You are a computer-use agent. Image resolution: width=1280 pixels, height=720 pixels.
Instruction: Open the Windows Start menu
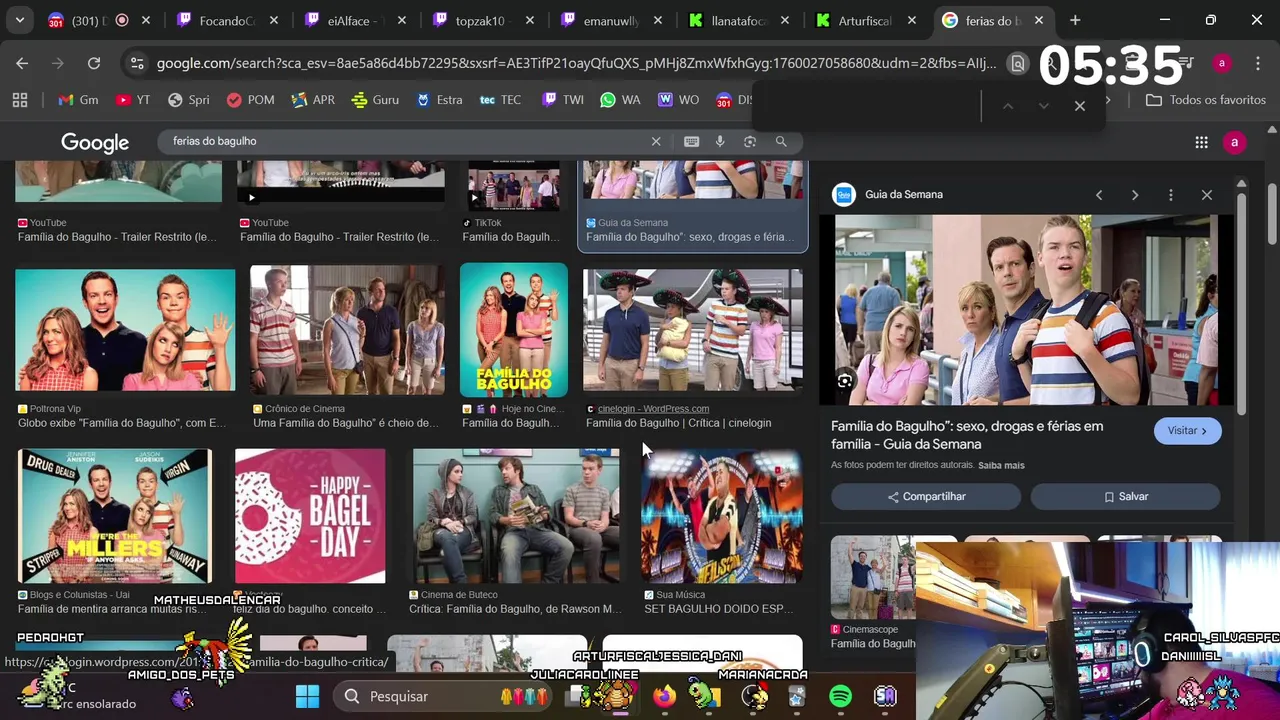308,696
